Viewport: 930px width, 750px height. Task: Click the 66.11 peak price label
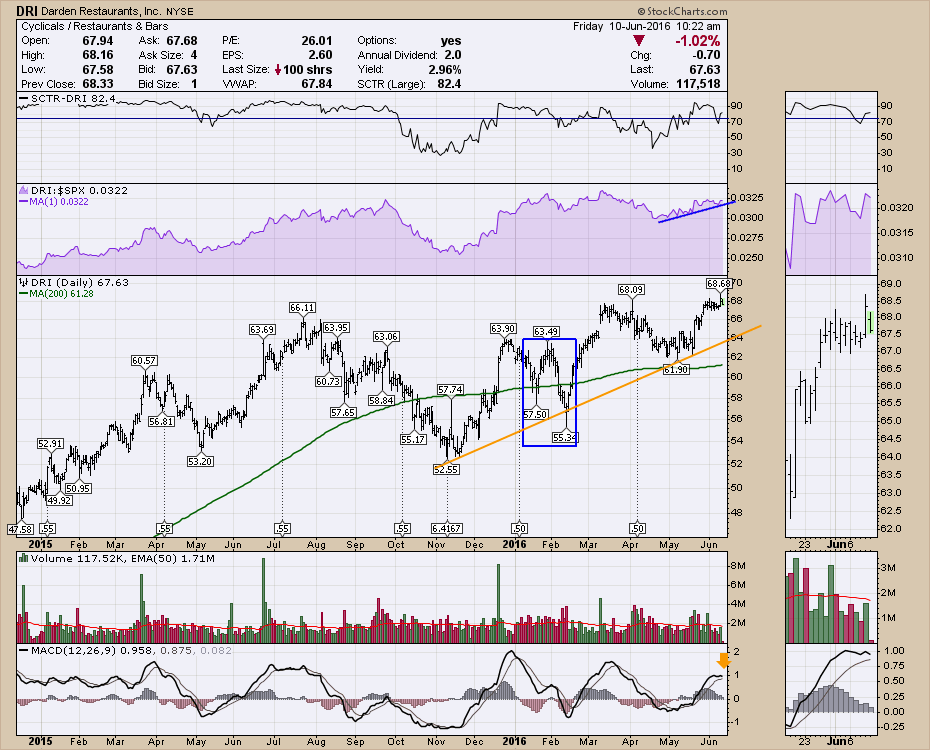click(302, 307)
